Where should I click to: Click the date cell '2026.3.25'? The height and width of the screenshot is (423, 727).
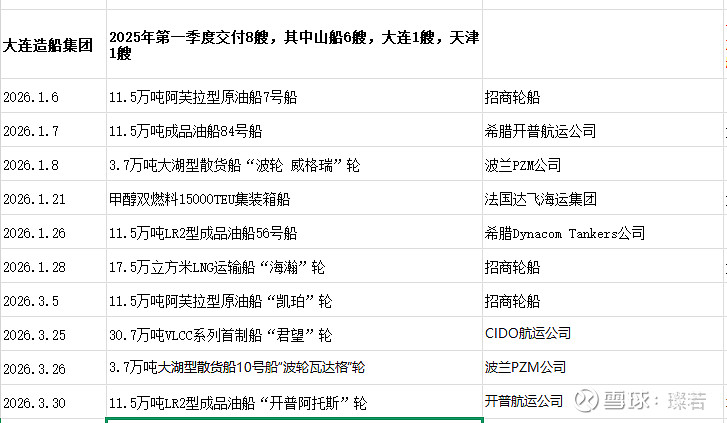(x=53, y=334)
